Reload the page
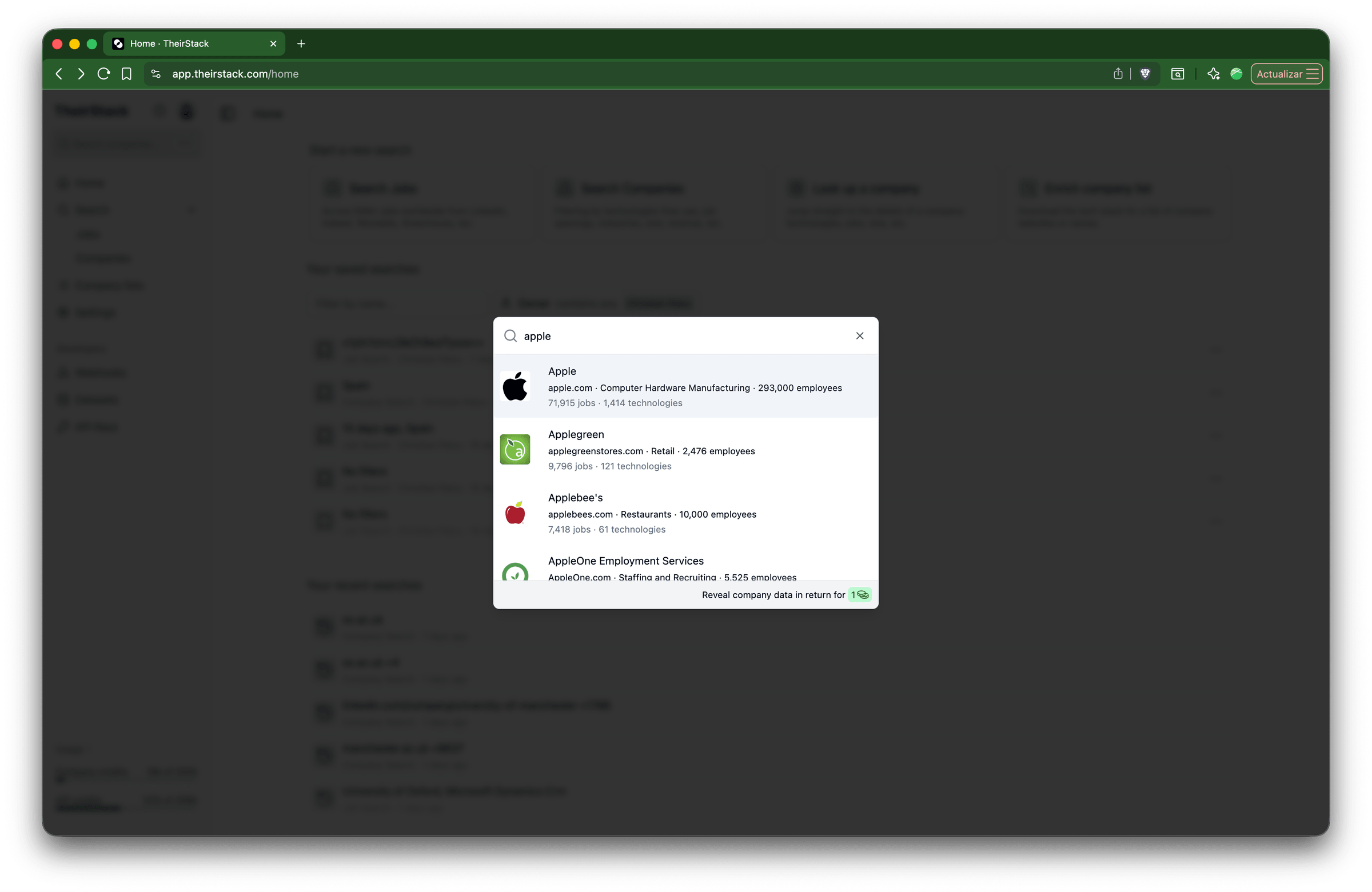The width and height of the screenshot is (1372, 892). pos(104,74)
